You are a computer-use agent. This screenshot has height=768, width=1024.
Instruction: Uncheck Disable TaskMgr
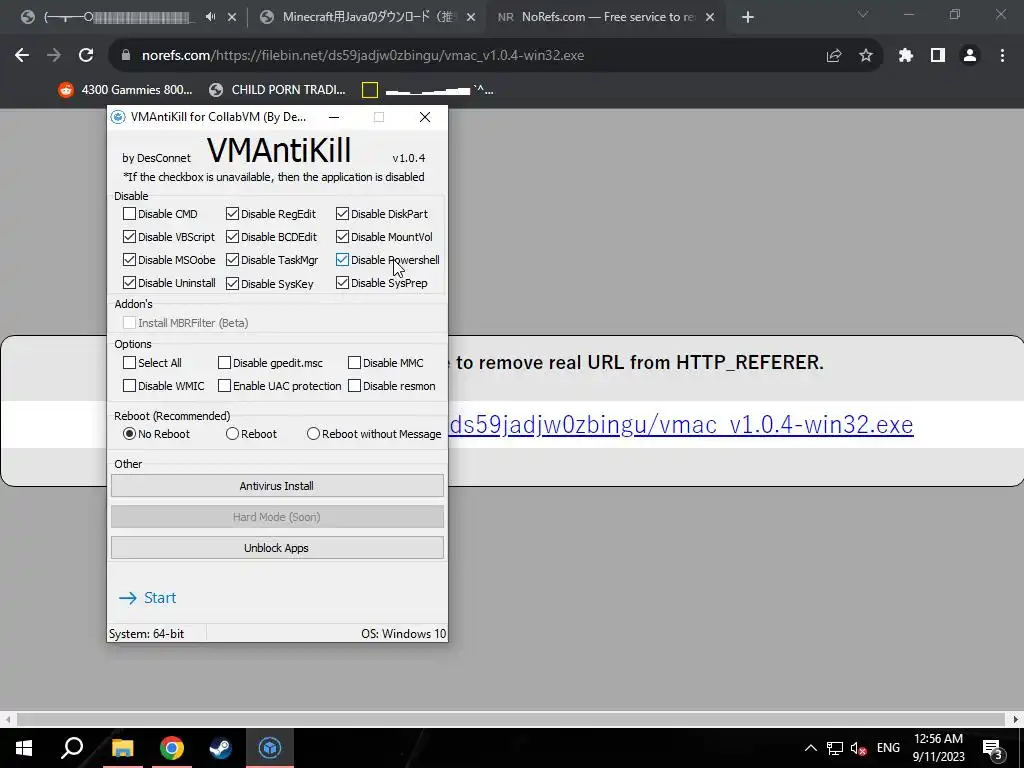232,259
